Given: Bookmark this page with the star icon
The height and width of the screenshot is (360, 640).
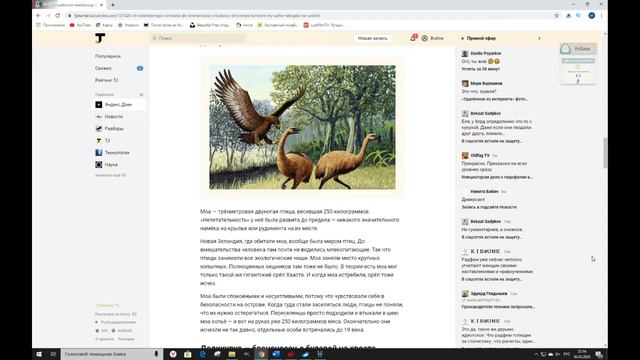Looking at the screenshot, I should coord(556,16).
